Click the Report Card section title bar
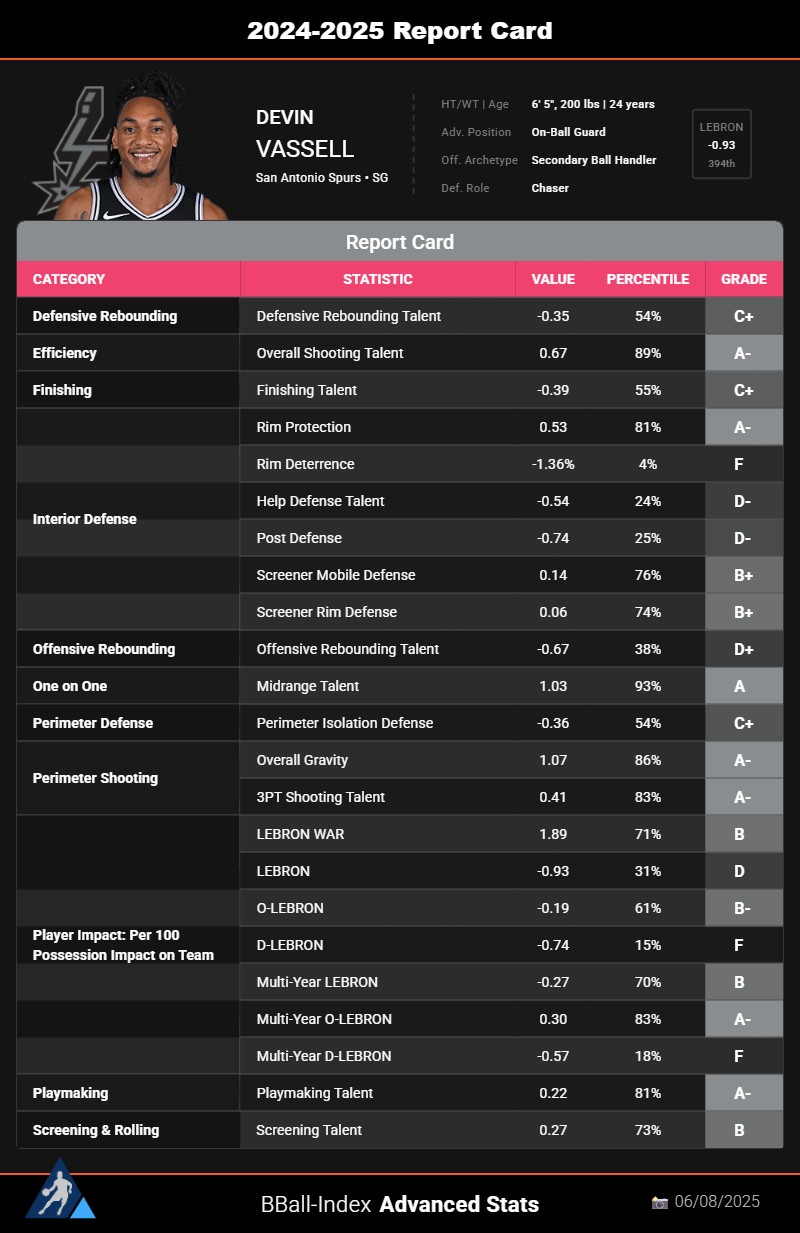 tap(400, 242)
